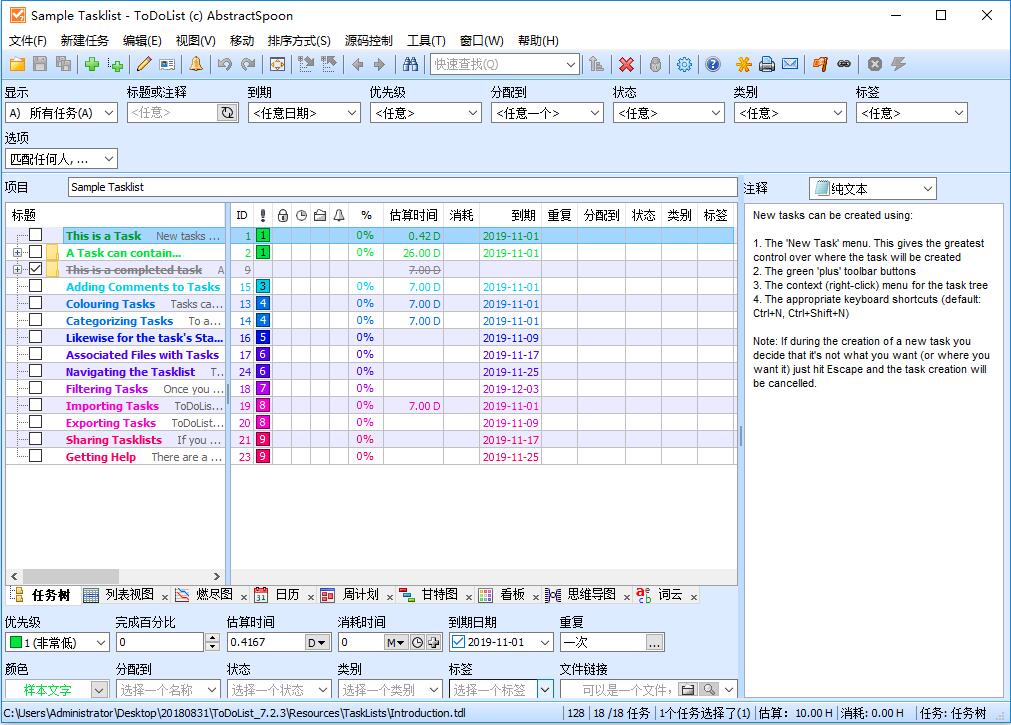This screenshot has width=1011, height=725.
Task: Expand the 'A Task can contain...' tree node
Action: (17, 253)
